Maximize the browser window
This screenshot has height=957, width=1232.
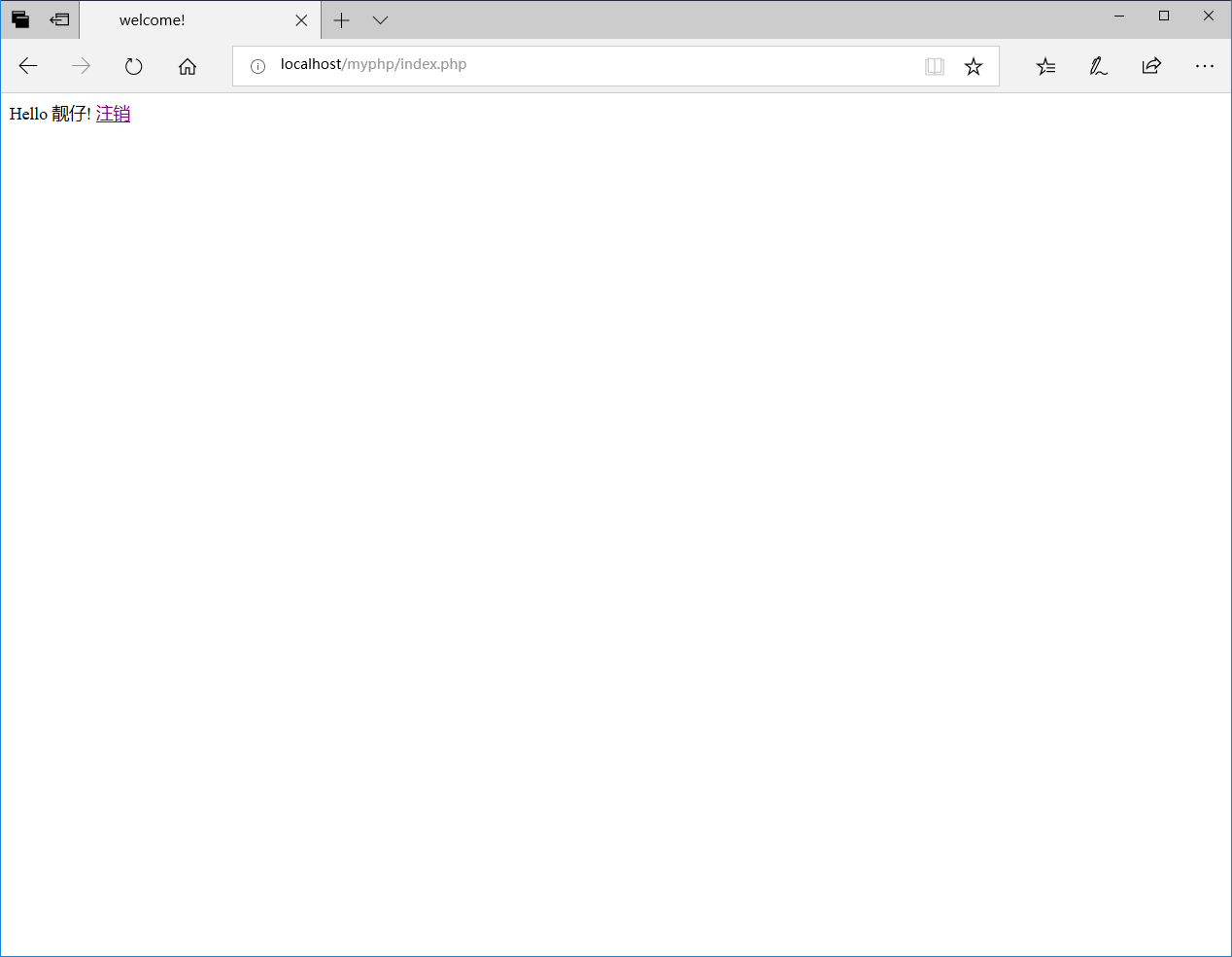pos(1164,16)
